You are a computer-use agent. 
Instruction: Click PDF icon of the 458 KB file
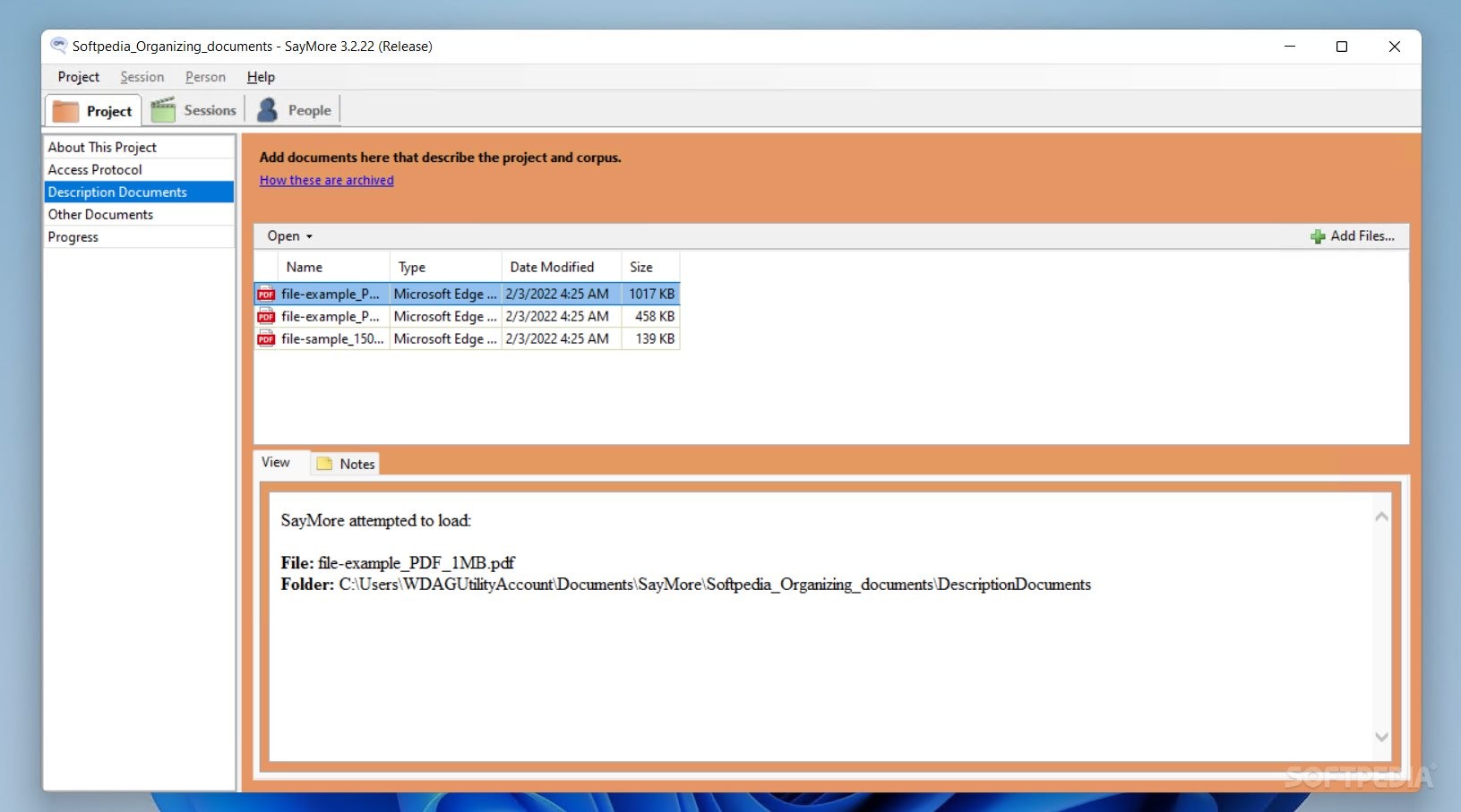(266, 316)
